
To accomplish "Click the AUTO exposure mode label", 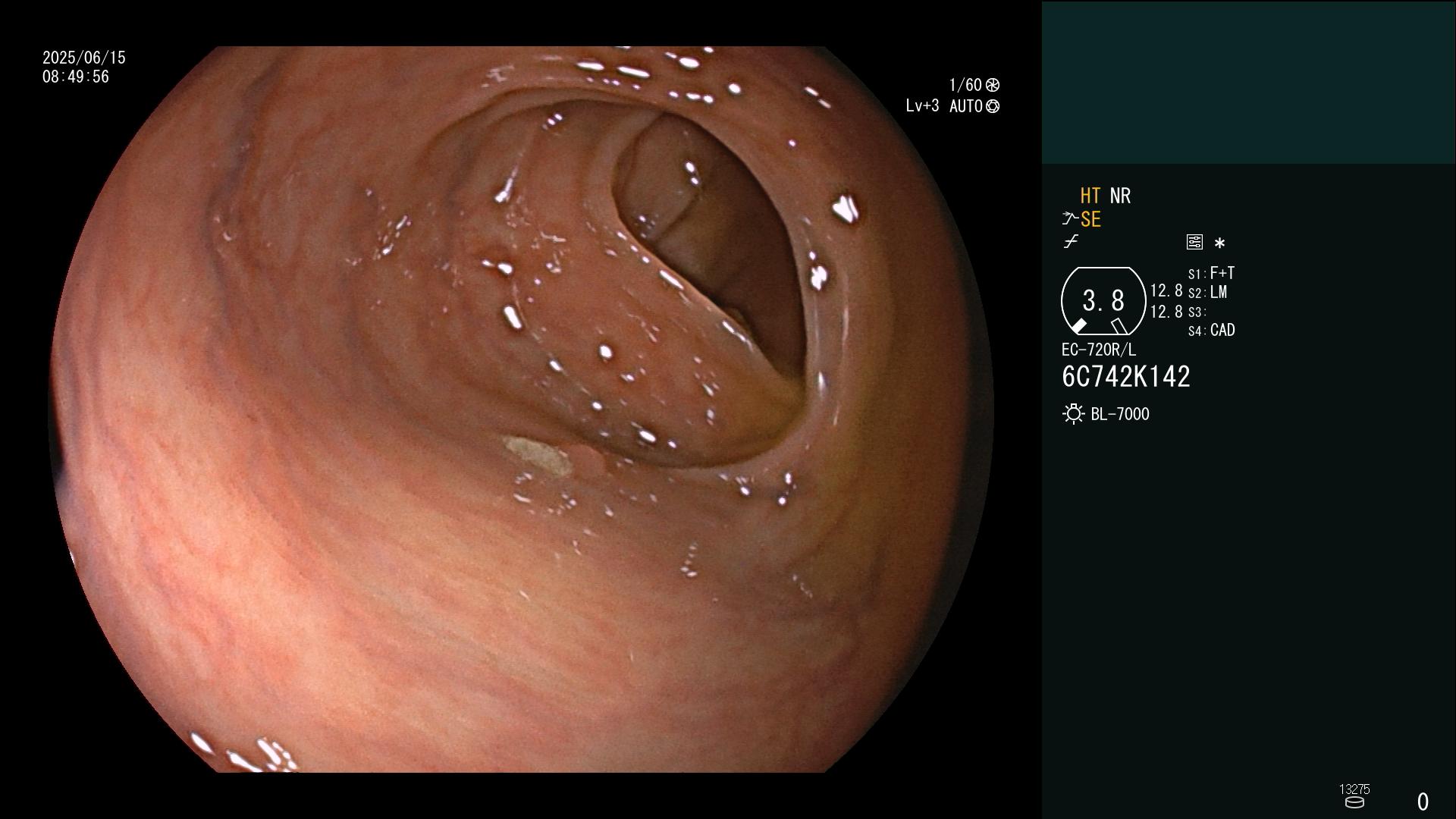I will [966, 106].
